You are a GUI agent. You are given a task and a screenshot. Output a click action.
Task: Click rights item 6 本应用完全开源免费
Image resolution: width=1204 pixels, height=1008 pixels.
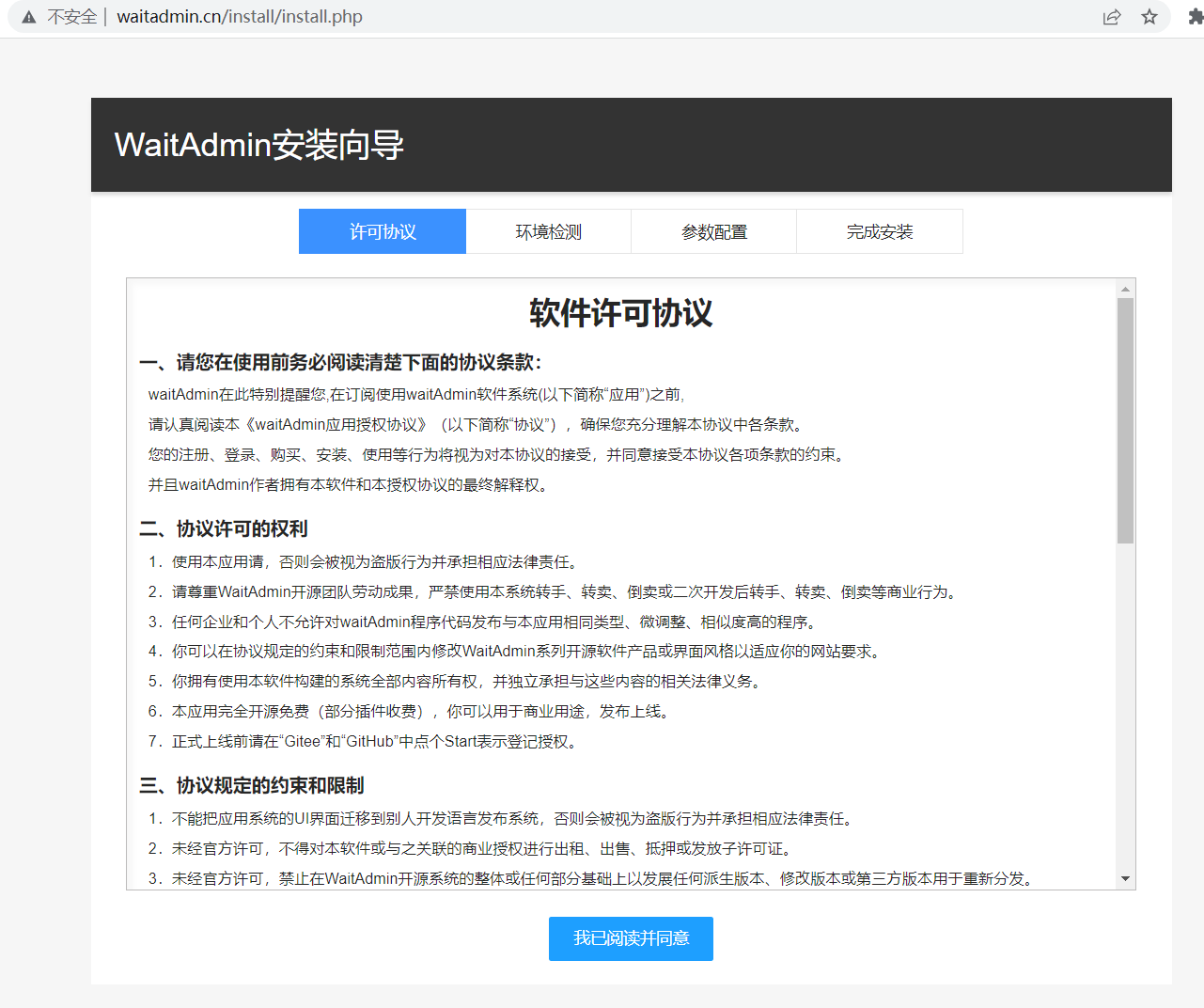click(x=412, y=712)
